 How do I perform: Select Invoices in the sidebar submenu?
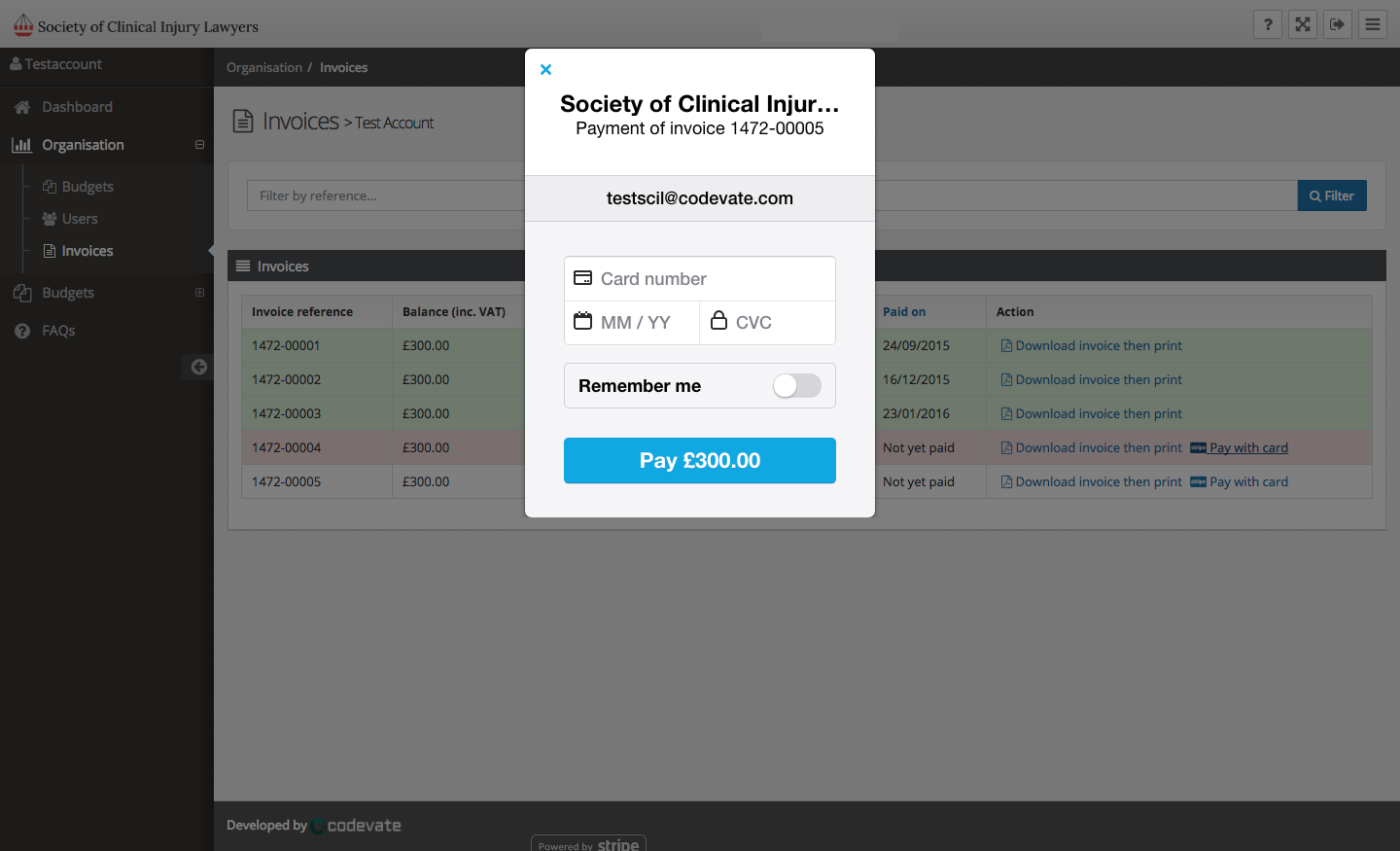point(87,251)
